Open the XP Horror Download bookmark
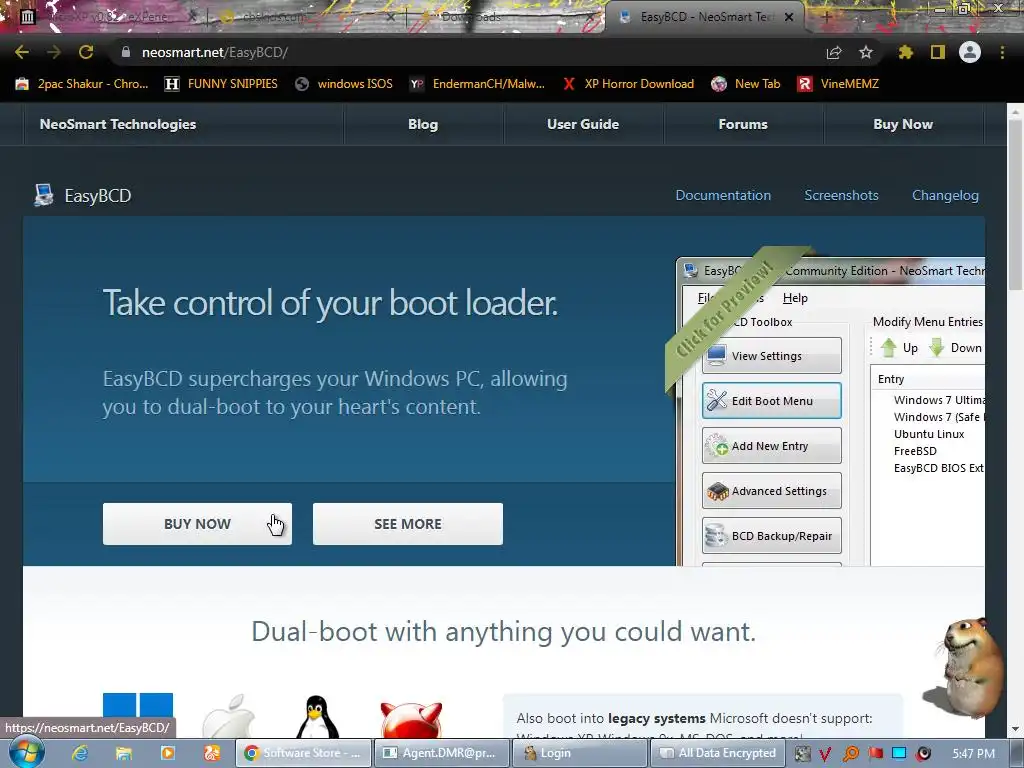 [628, 84]
